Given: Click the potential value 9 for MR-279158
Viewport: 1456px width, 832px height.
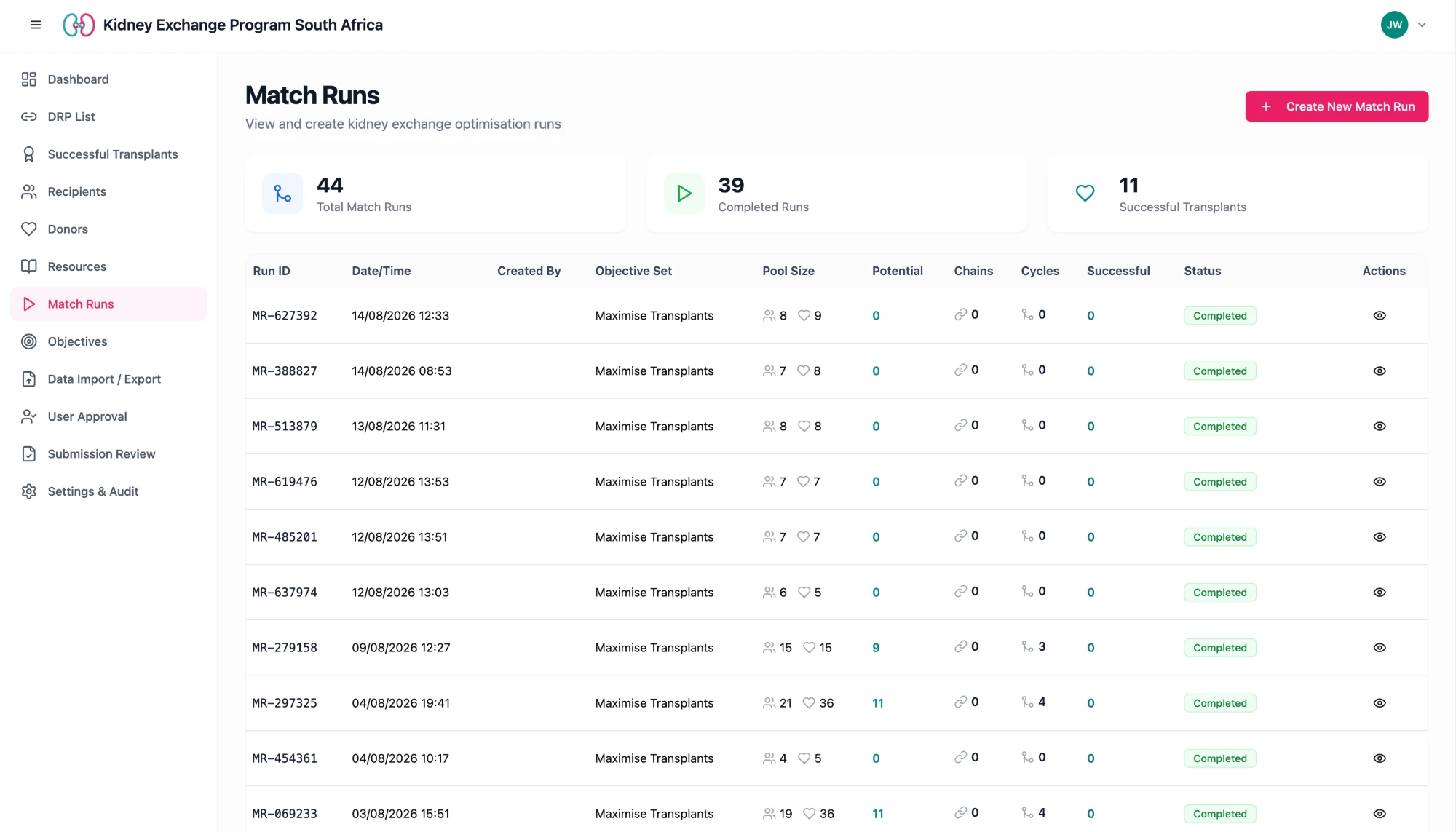Looking at the screenshot, I should point(876,648).
